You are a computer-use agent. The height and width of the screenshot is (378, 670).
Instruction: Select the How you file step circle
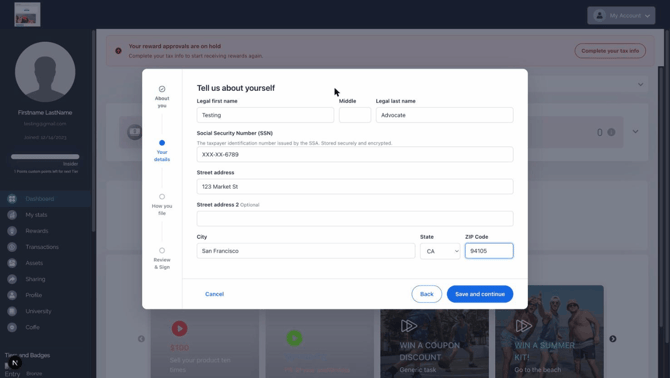point(162,196)
